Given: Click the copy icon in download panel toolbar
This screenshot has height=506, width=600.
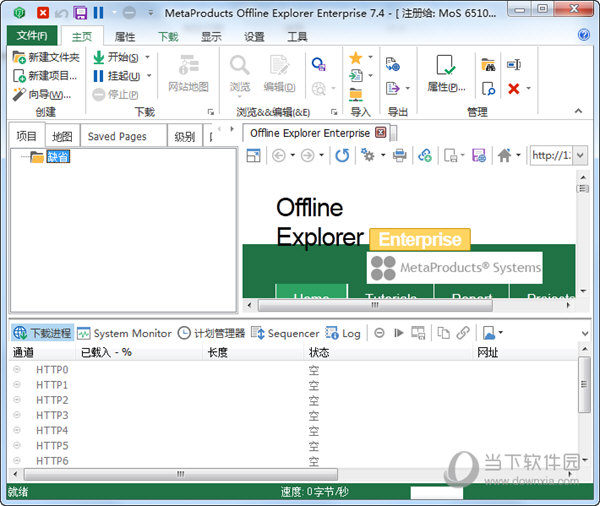Looking at the screenshot, I should 443,333.
